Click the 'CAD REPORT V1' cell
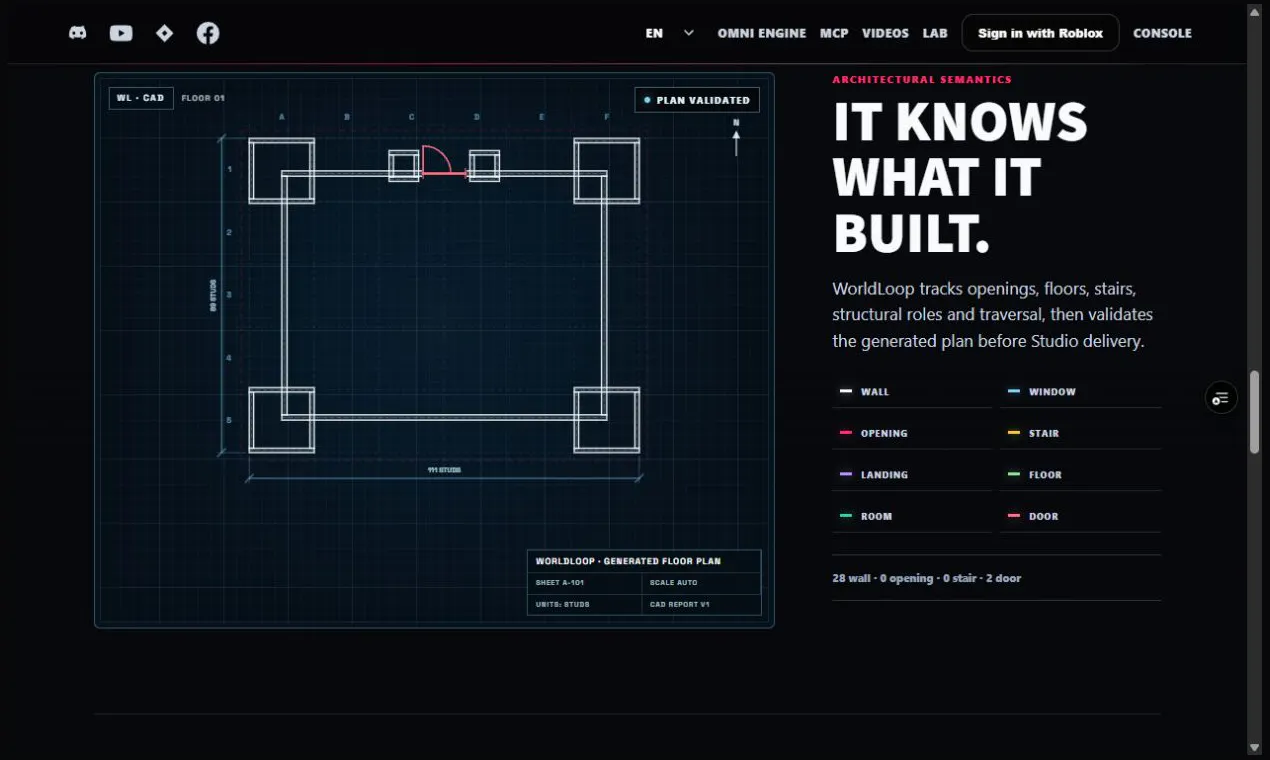The width and height of the screenshot is (1270, 760). pos(702,604)
